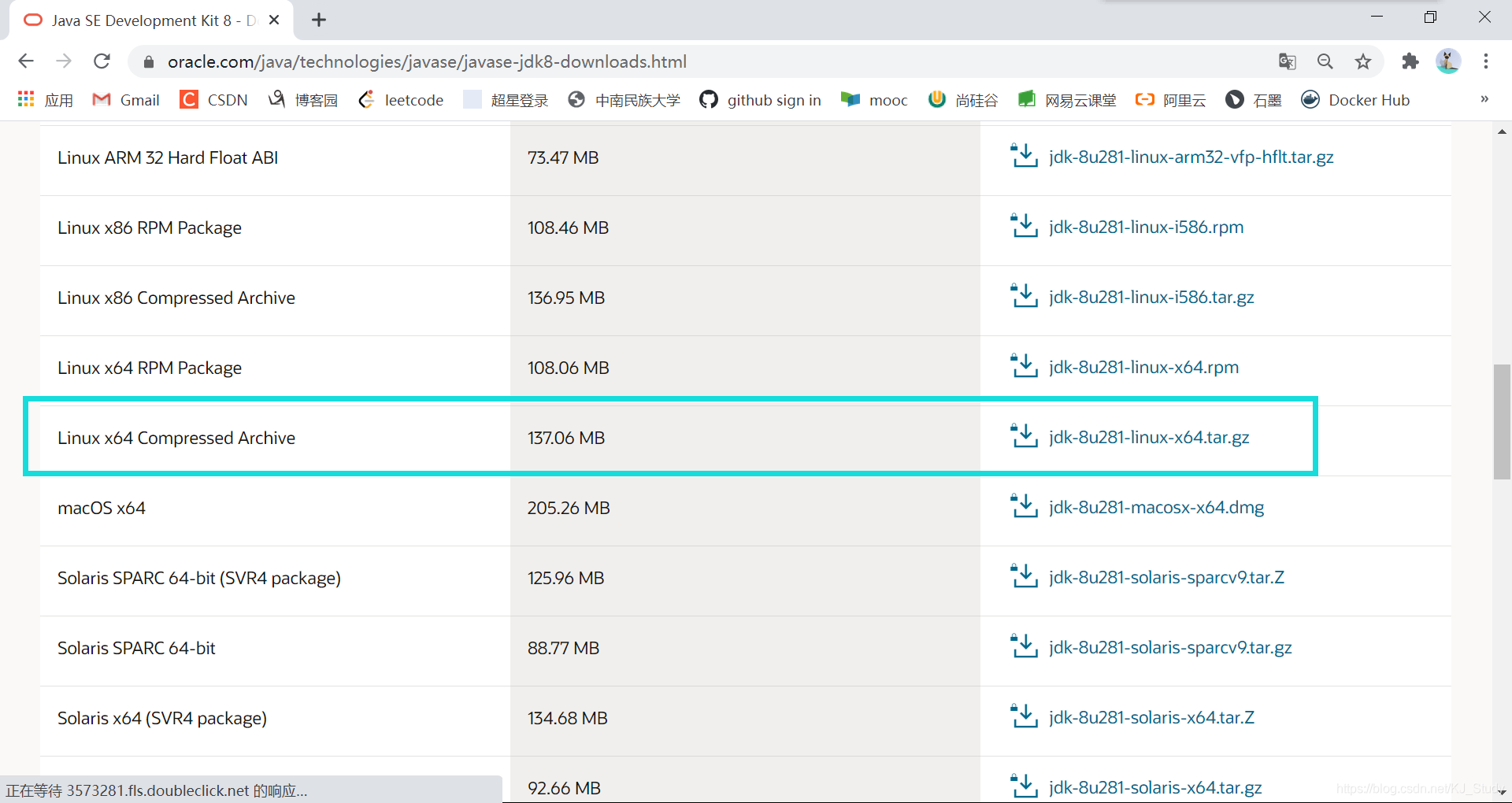Open the leetcode bookmark

(401, 100)
